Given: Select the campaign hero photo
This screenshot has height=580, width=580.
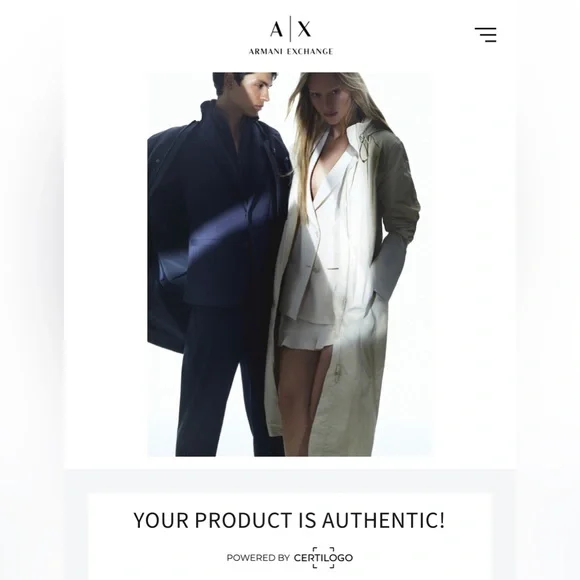Looking at the screenshot, I should tap(290, 264).
